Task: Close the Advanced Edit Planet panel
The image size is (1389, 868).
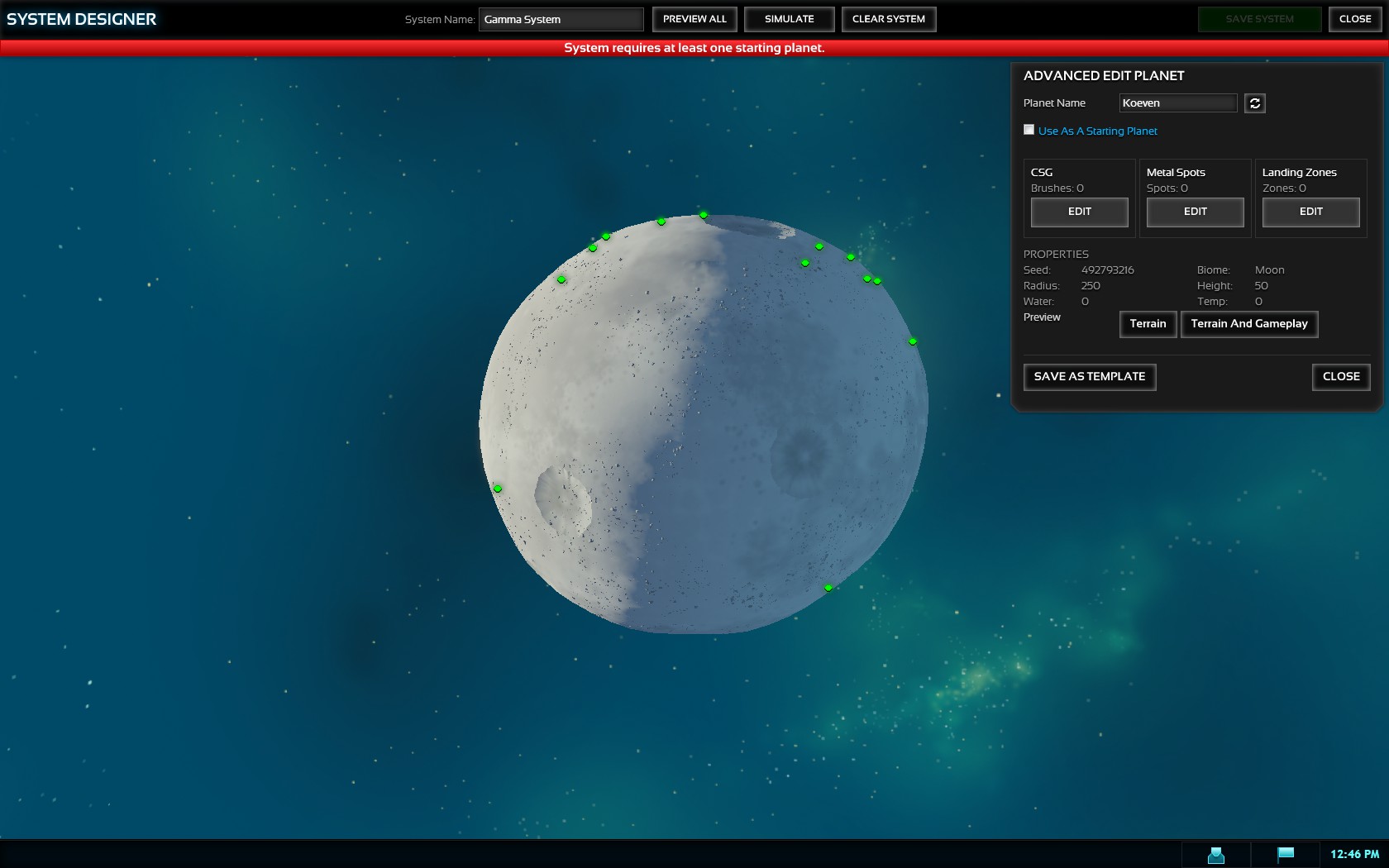Action: (1340, 377)
